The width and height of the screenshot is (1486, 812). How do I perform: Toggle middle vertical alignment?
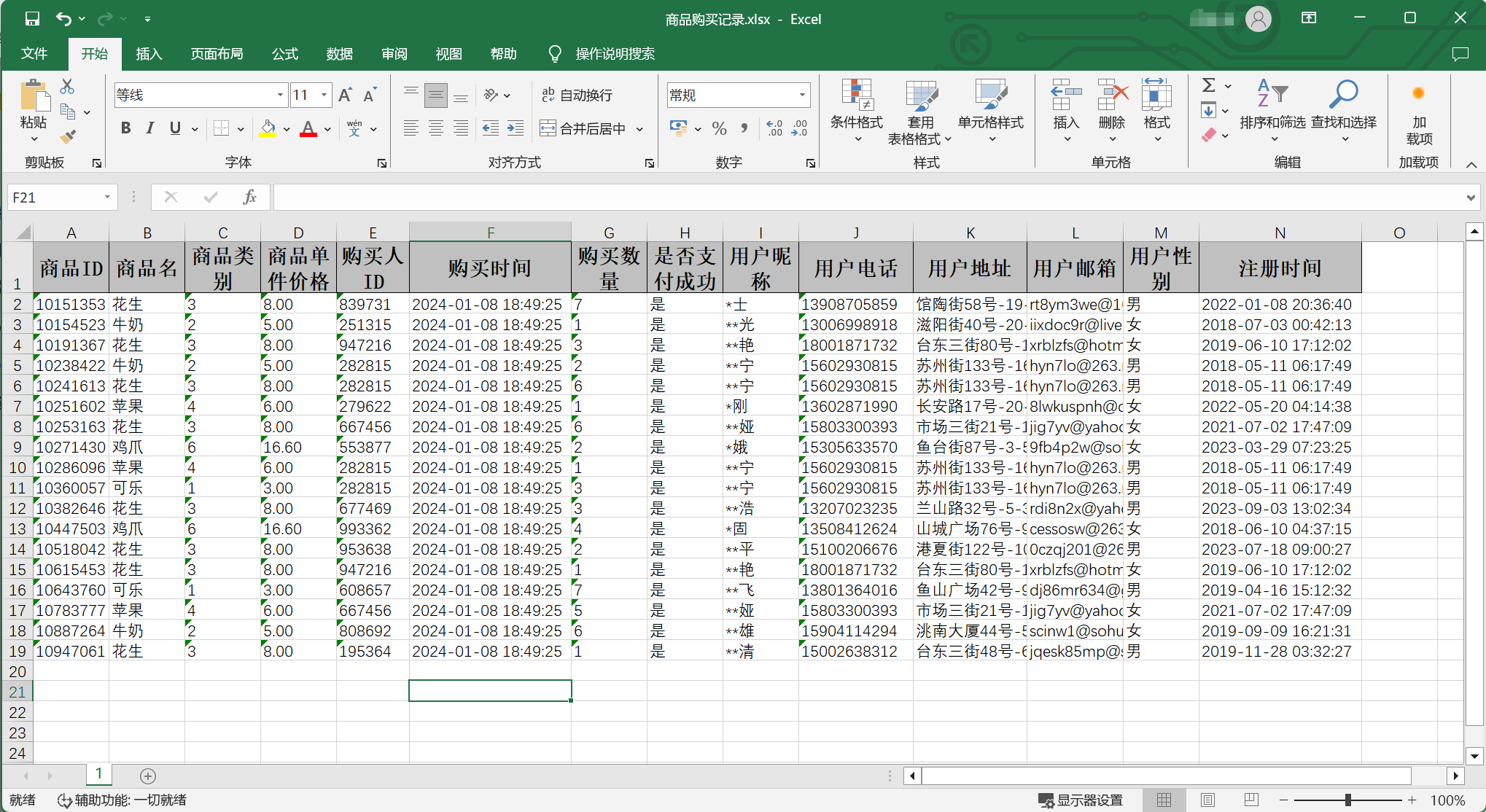[x=436, y=95]
